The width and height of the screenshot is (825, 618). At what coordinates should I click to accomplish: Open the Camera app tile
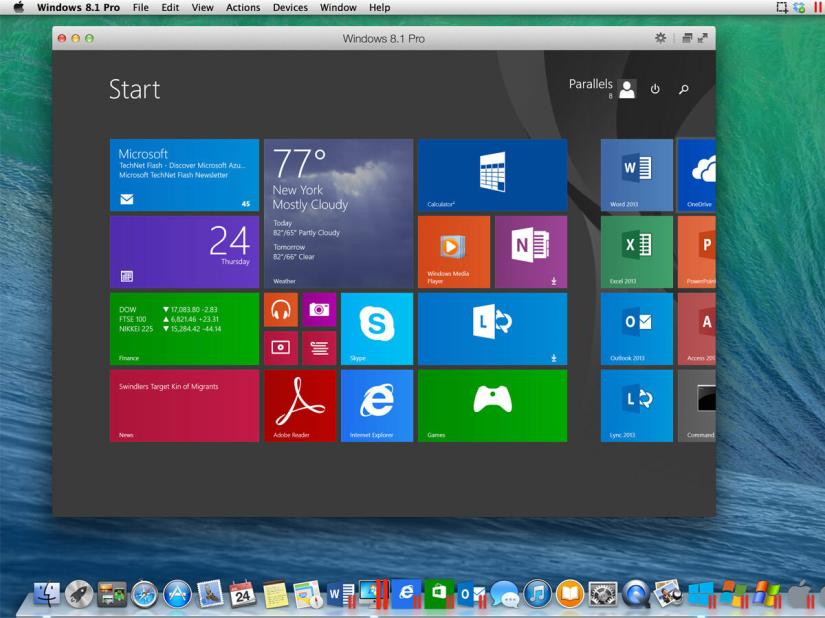pos(319,310)
